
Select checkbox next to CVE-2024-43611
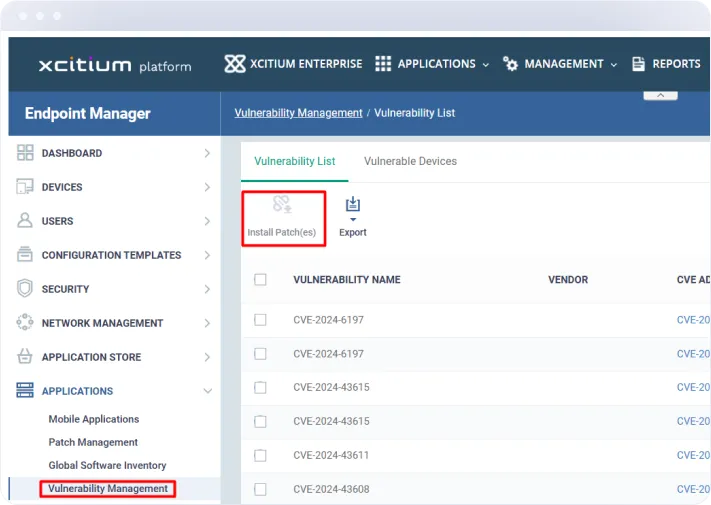coord(260,455)
